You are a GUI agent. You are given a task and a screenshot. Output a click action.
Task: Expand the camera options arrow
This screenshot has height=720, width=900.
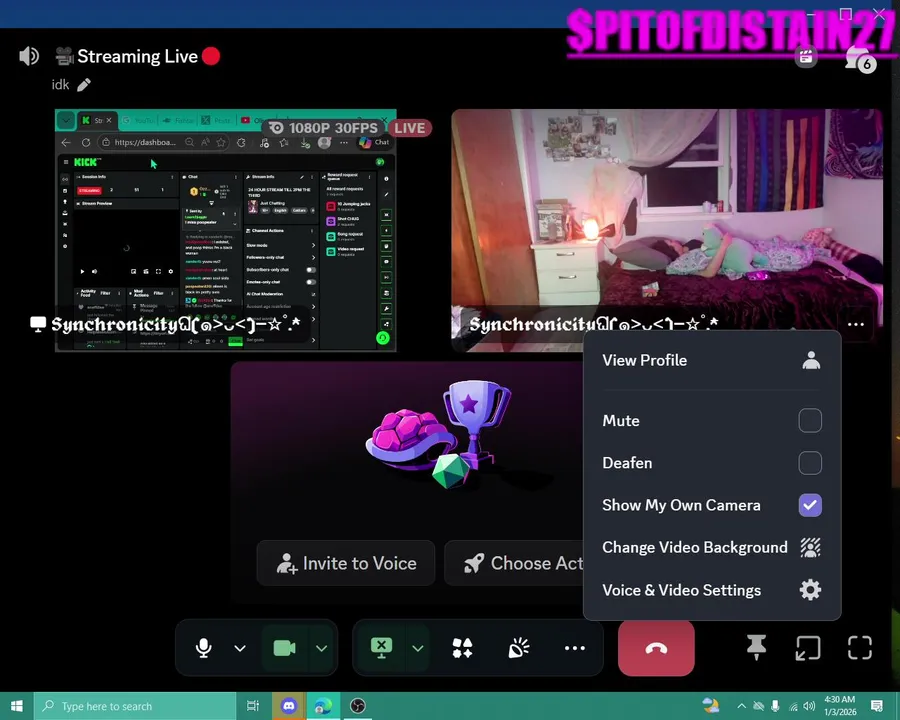tap(321, 648)
